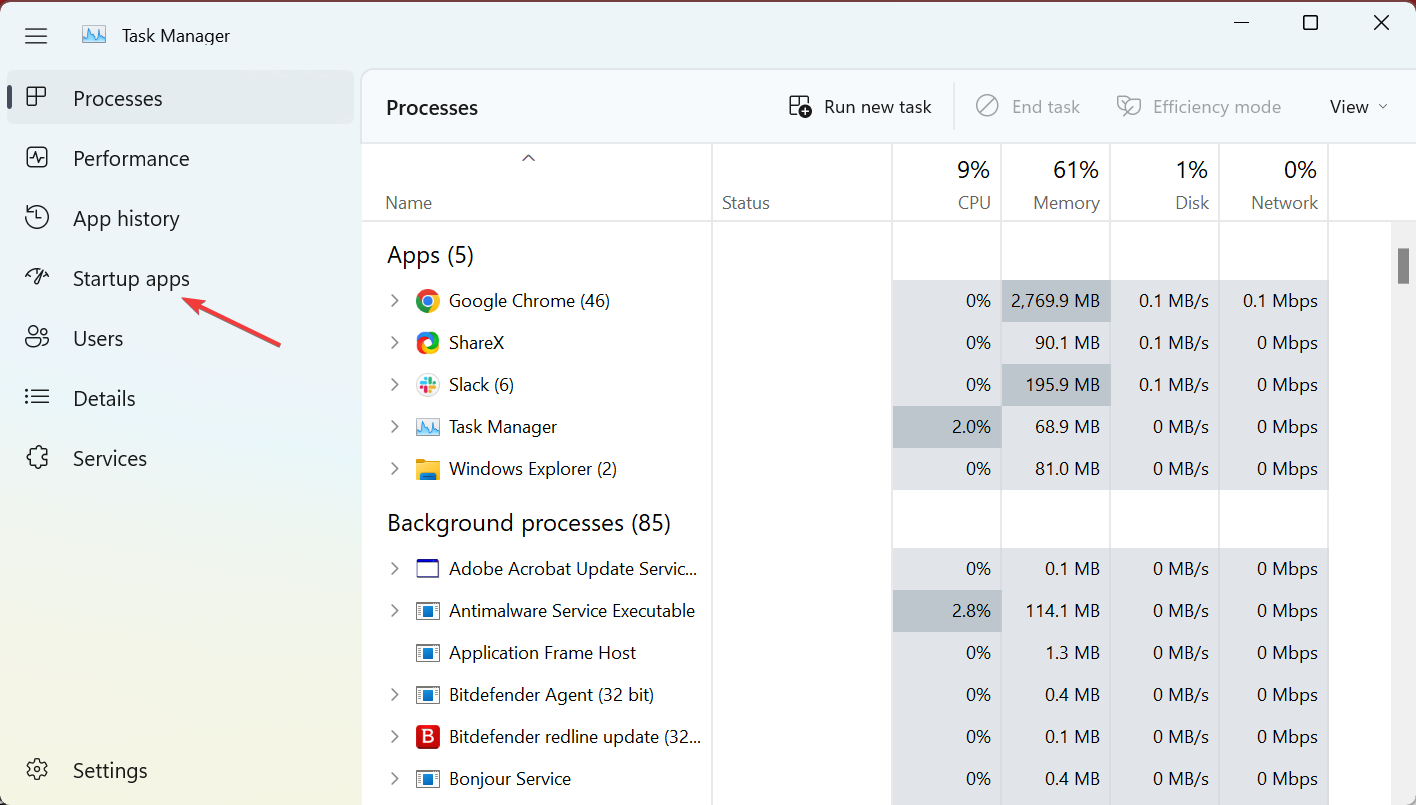Click Chrome's 2,769.9 MB memory cell
The width and height of the screenshot is (1416, 805).
1055,301
